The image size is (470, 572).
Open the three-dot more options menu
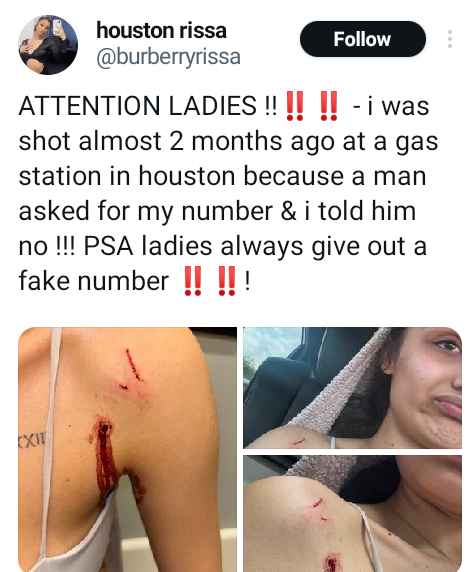450,39
